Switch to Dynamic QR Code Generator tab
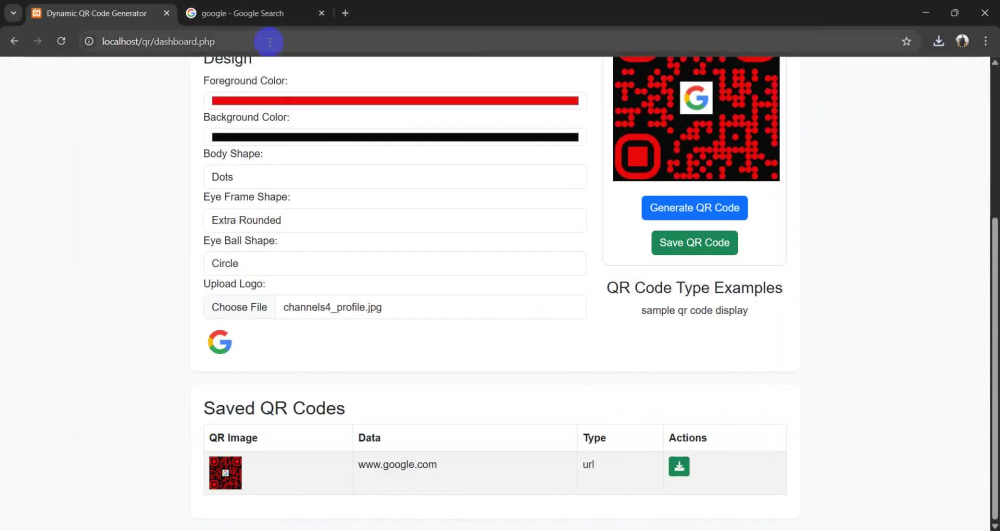Screen dimensions: 1000x531 pyautogui.click(x=96, y=13)
